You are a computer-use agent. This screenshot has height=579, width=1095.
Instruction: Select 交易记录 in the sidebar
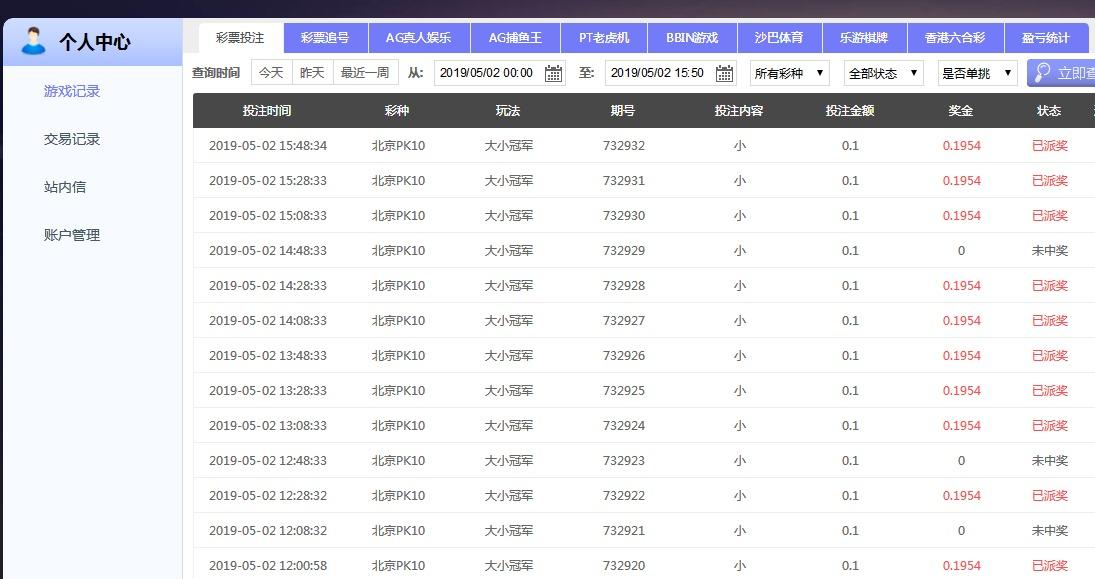click(72, 139)
